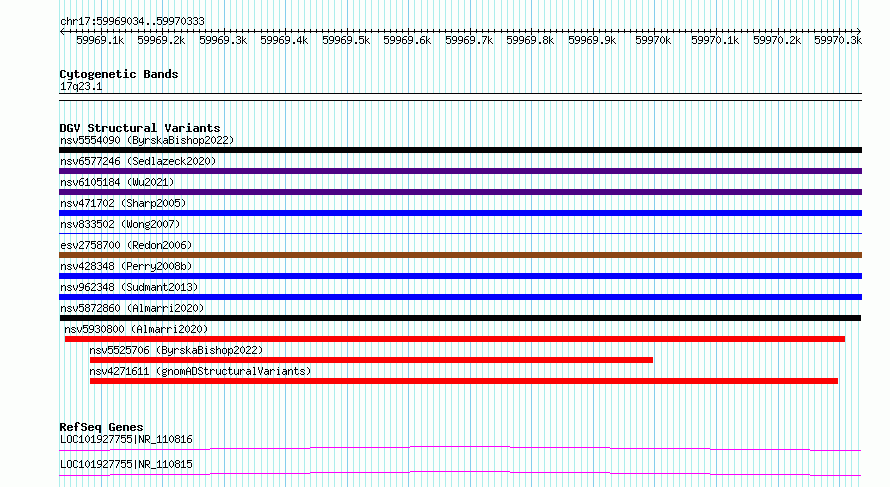Screen dimensions: 890x487
Task: Click the 59969.6k ruler tick label
Action: point(408,40)
